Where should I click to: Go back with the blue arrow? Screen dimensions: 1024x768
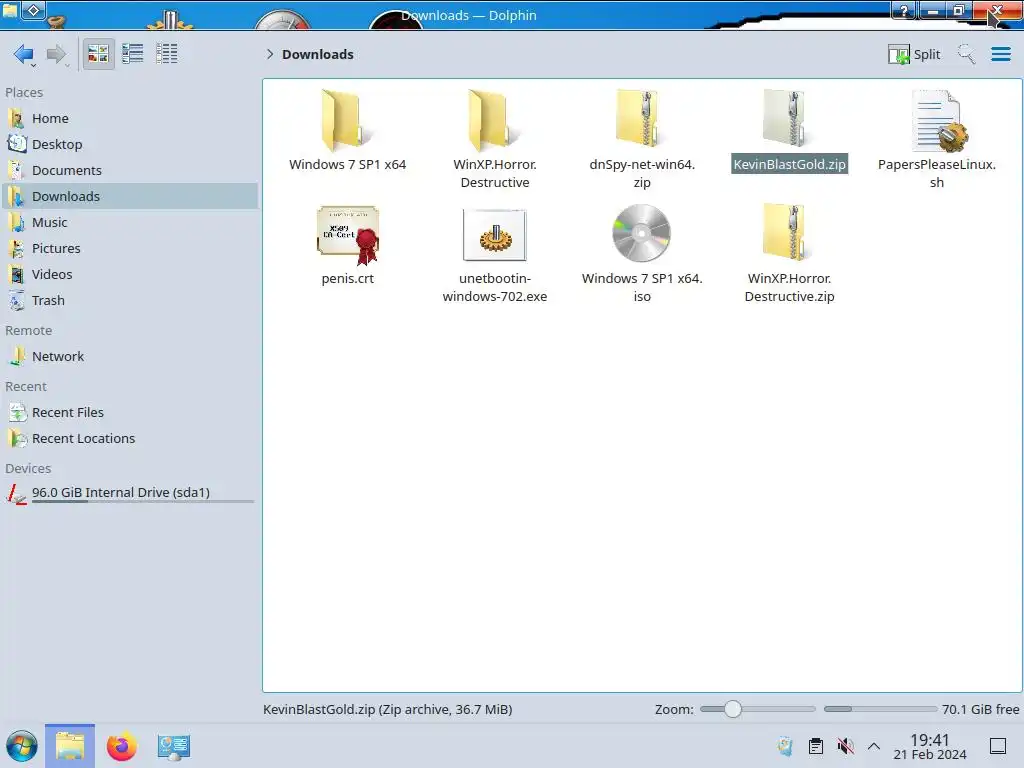pyautogui.click(x=23, y=54)
